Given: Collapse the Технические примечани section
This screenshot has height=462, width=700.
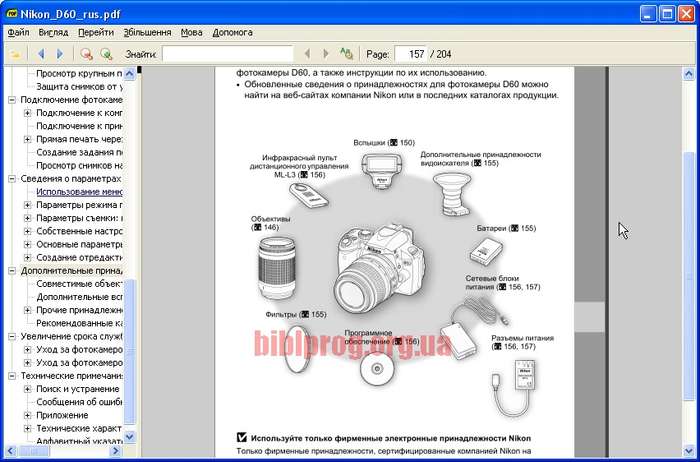Looking at the screenshot, I should pos(12,376).
